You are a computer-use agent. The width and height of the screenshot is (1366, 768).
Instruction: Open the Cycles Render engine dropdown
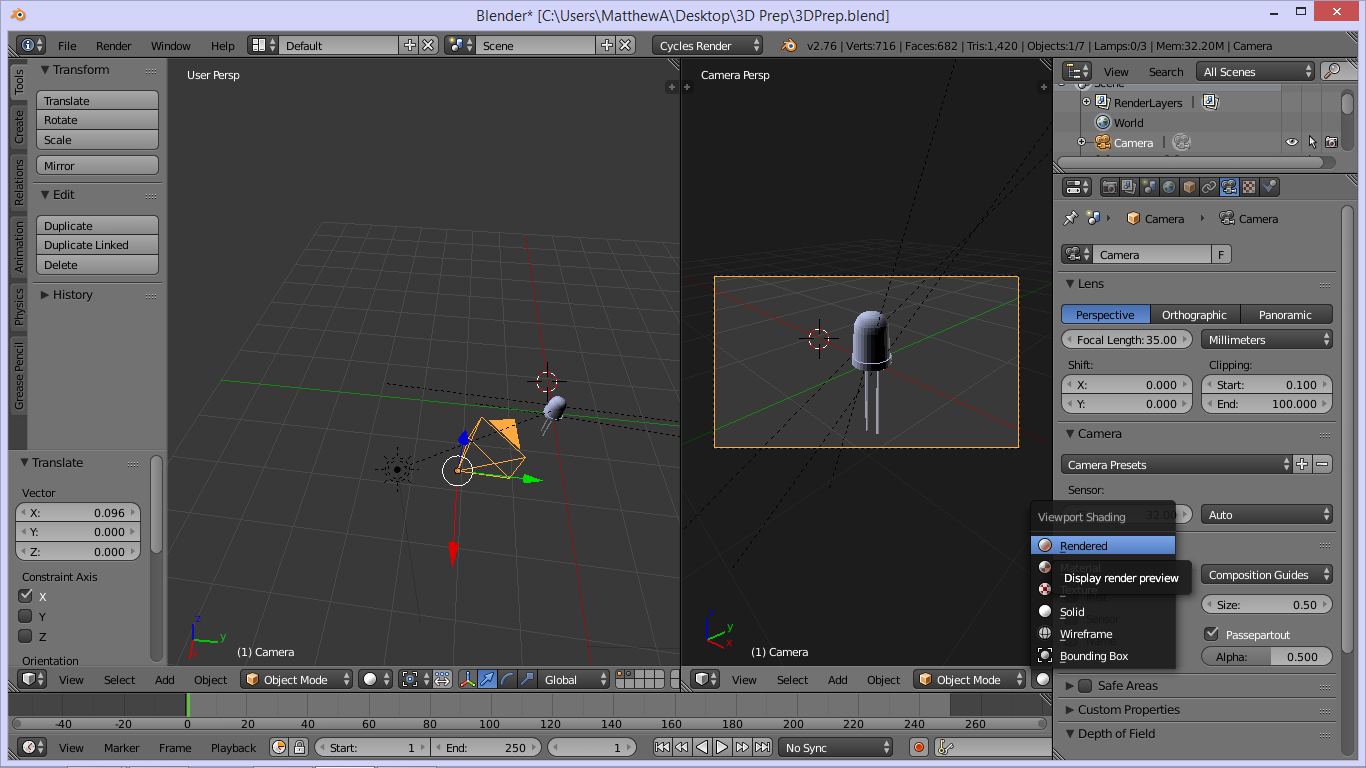[x=707, y=45]
